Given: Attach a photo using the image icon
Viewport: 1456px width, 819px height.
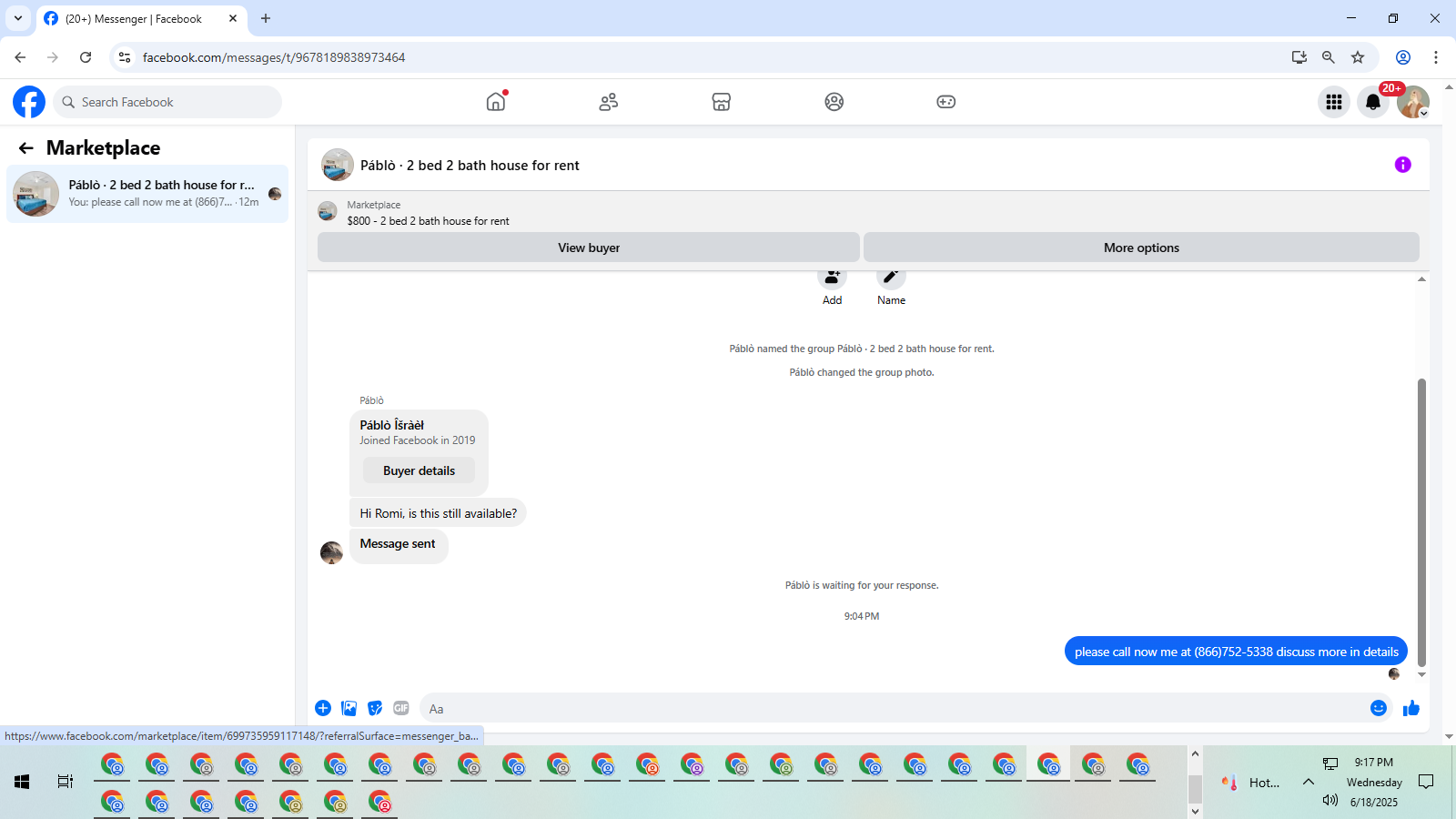Looking at the screenshot, I should (x=349, y=708).
